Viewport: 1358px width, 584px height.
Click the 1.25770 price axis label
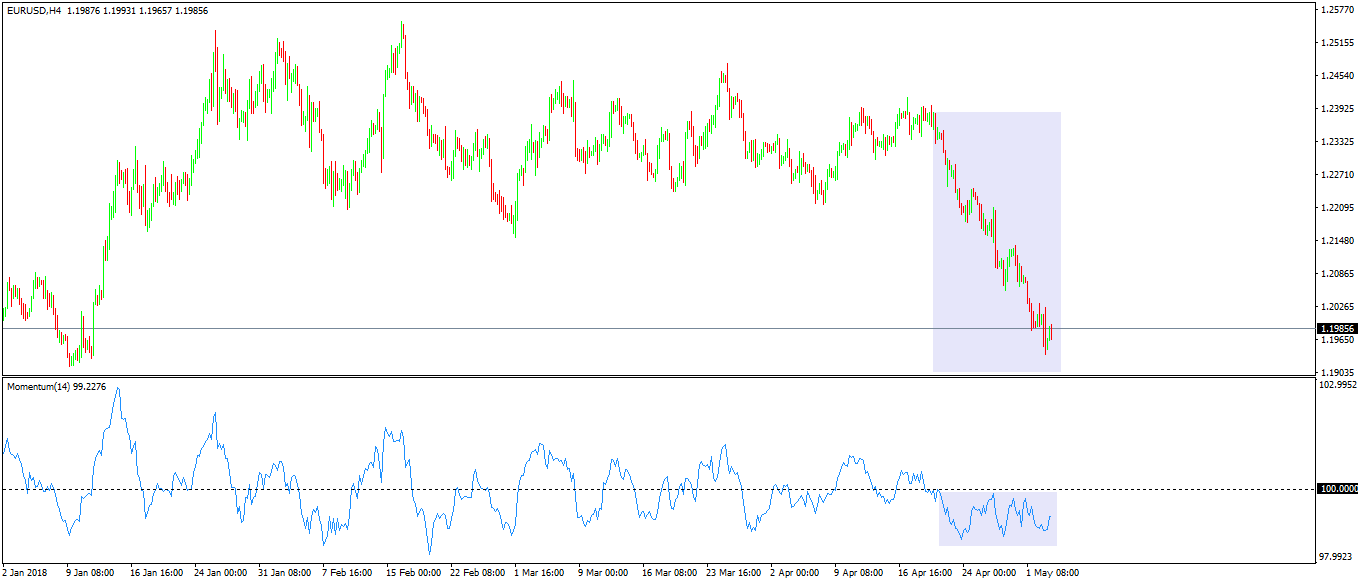(x=1337, y=10)
